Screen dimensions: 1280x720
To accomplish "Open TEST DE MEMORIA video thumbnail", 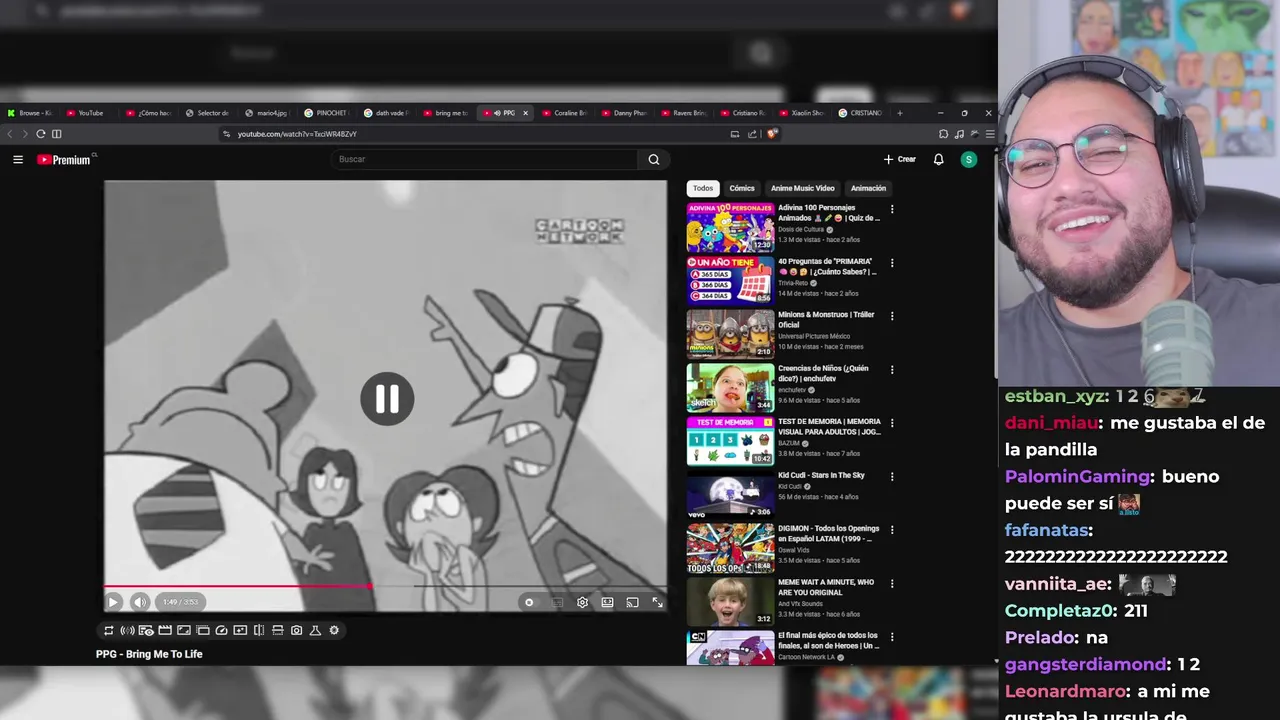I will [730, 441].
